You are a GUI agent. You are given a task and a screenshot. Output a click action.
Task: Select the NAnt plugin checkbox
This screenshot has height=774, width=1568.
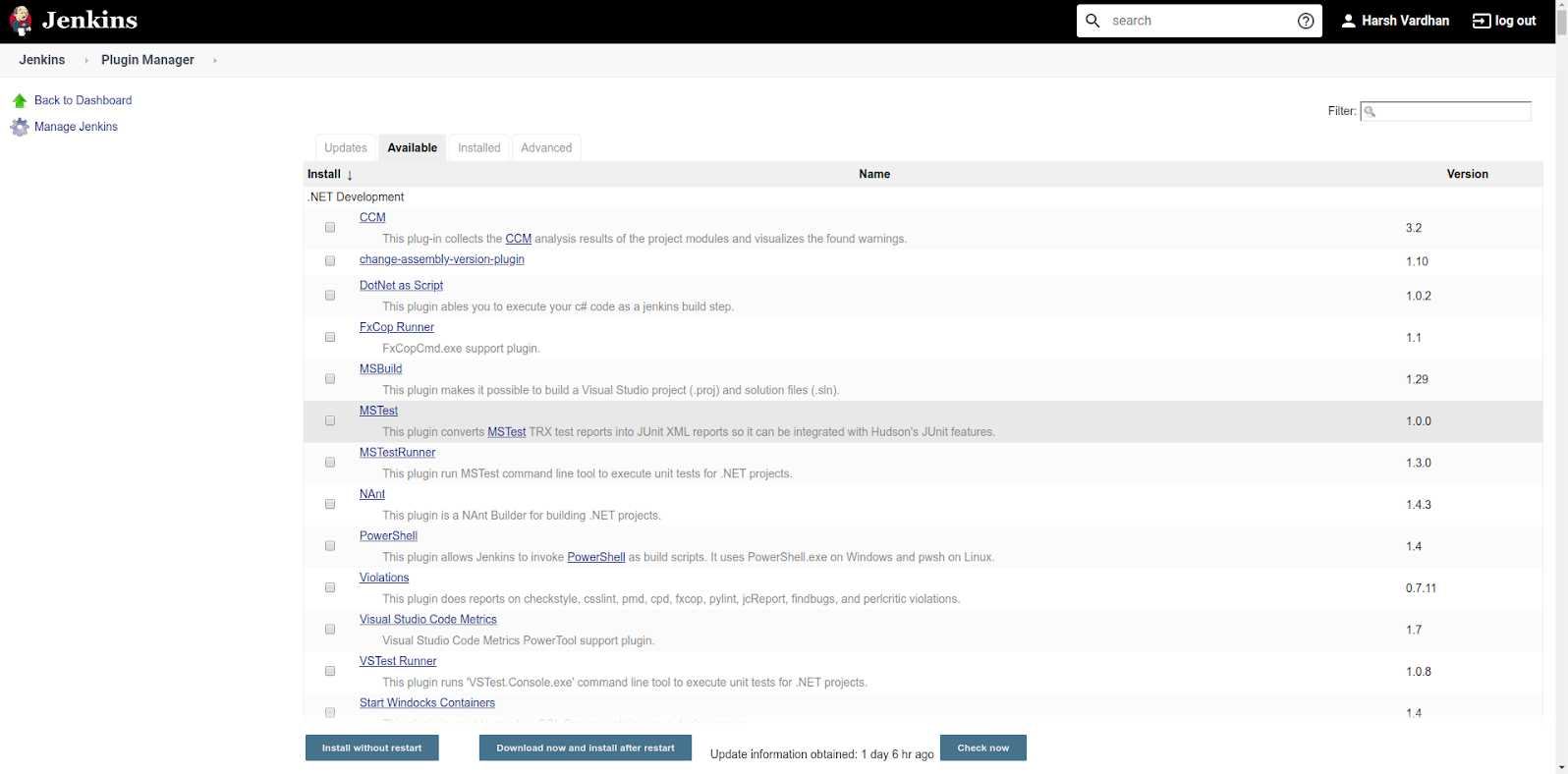click(x=330, y=505)
